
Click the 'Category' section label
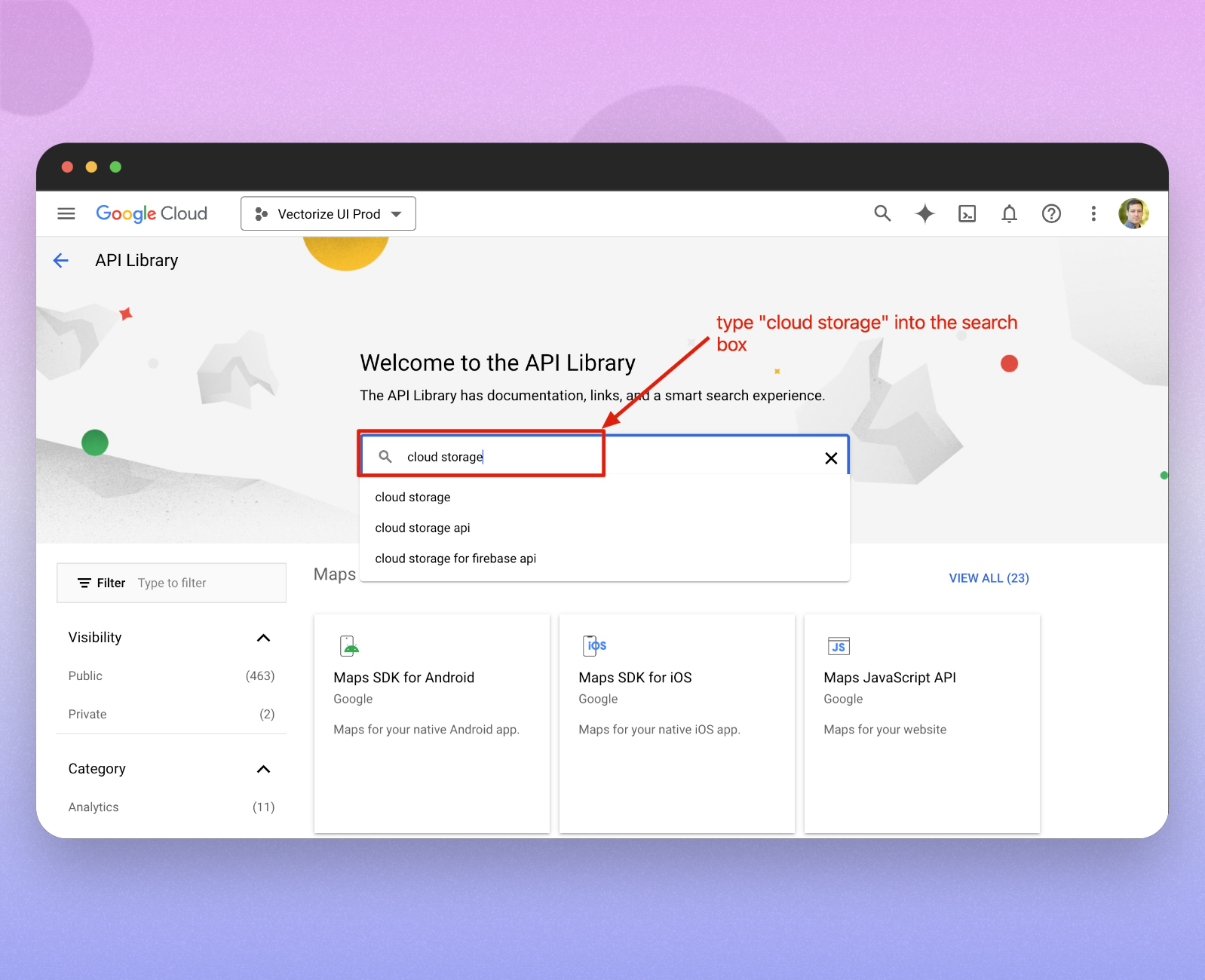tap(97, 769)
